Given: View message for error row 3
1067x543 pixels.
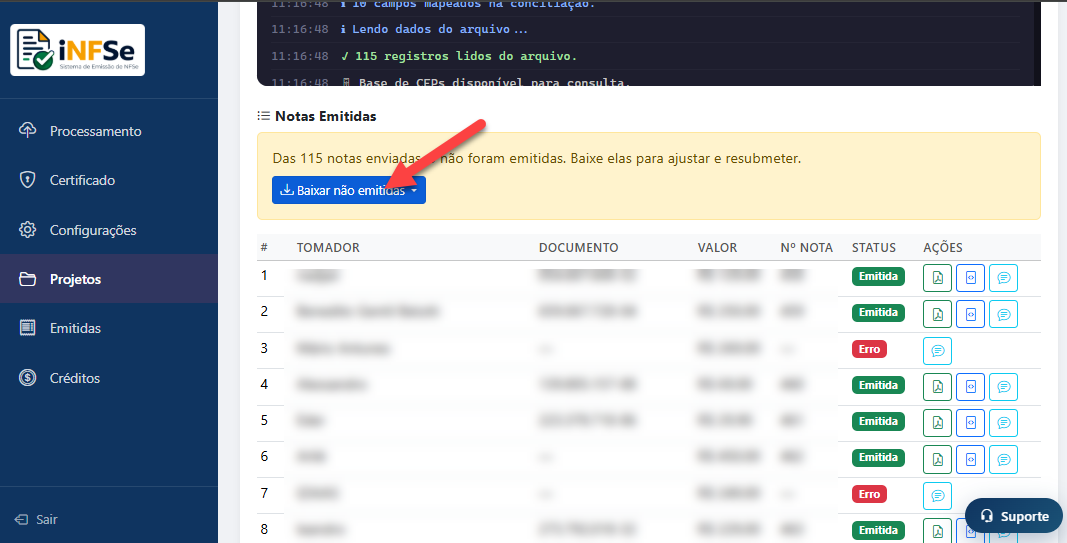Looking at the screenshot, I should 937,351.
